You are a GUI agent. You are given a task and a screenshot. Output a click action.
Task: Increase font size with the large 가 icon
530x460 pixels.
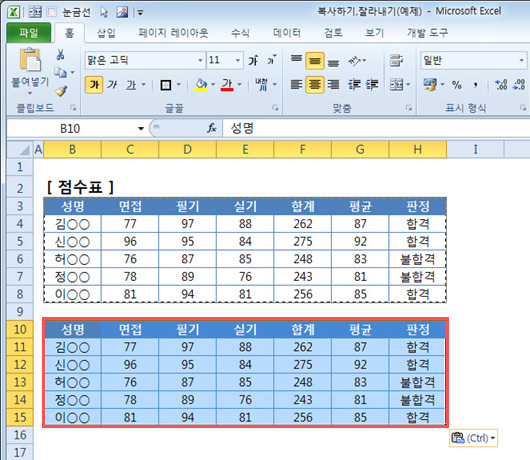(x=253, y=60)
